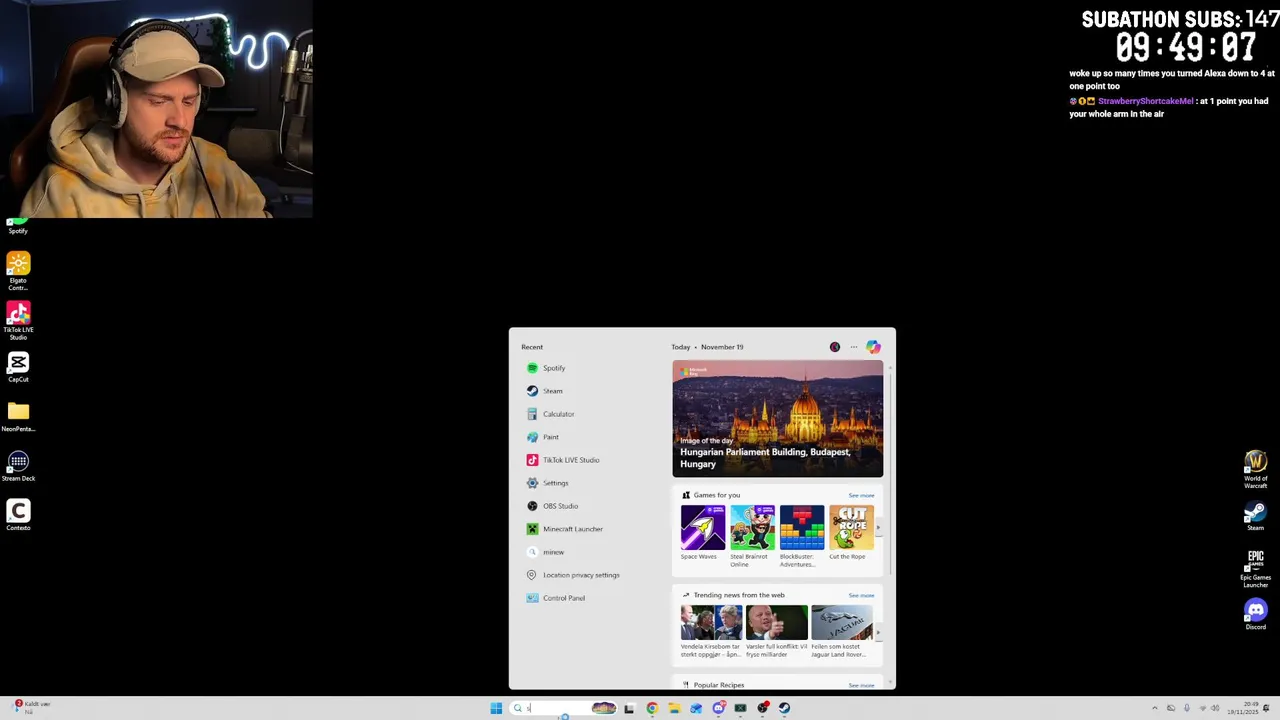Click See more for Trending news
Screen dimensions: 1280x720
click(861, 595)
